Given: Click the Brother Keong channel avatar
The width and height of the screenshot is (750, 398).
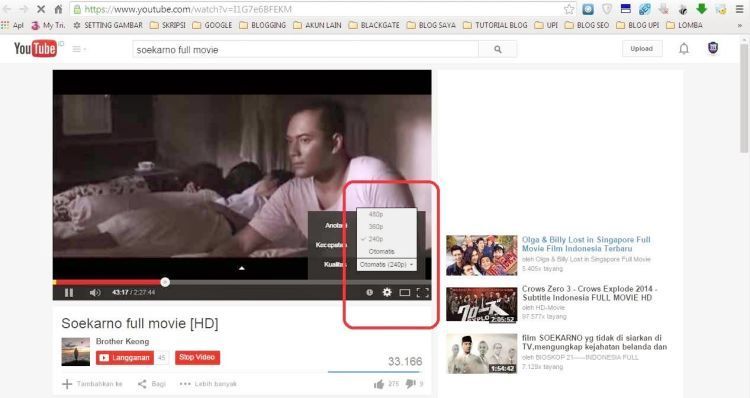Looking at the screenshot, I should click(76, 352).
